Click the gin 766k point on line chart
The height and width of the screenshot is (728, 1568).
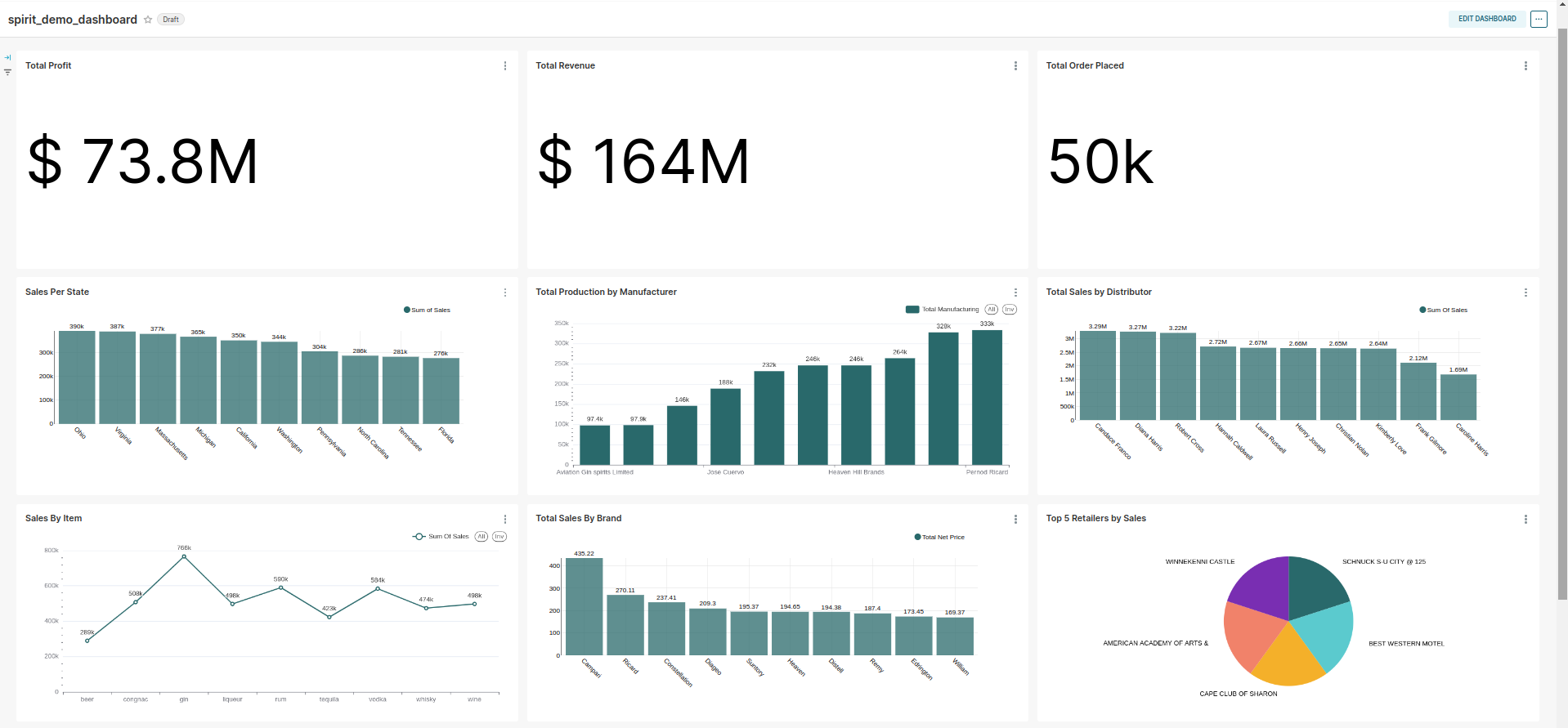(x=184, y=556)
